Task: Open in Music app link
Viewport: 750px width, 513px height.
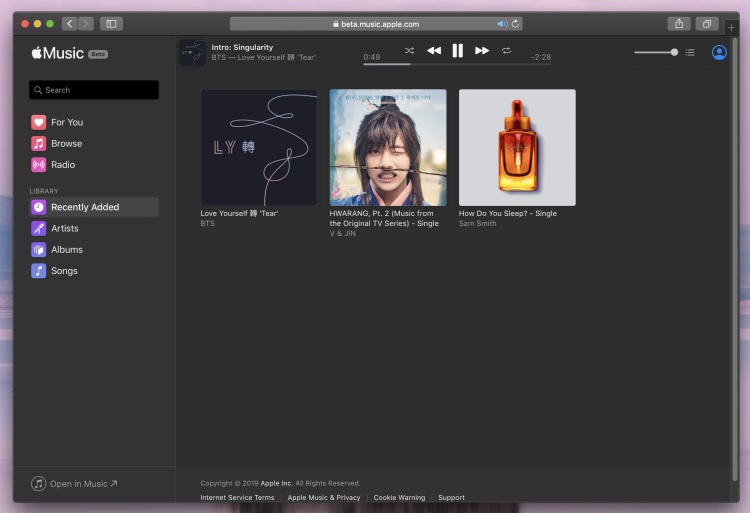Action: pyautogui.click(x=74, y=484)
